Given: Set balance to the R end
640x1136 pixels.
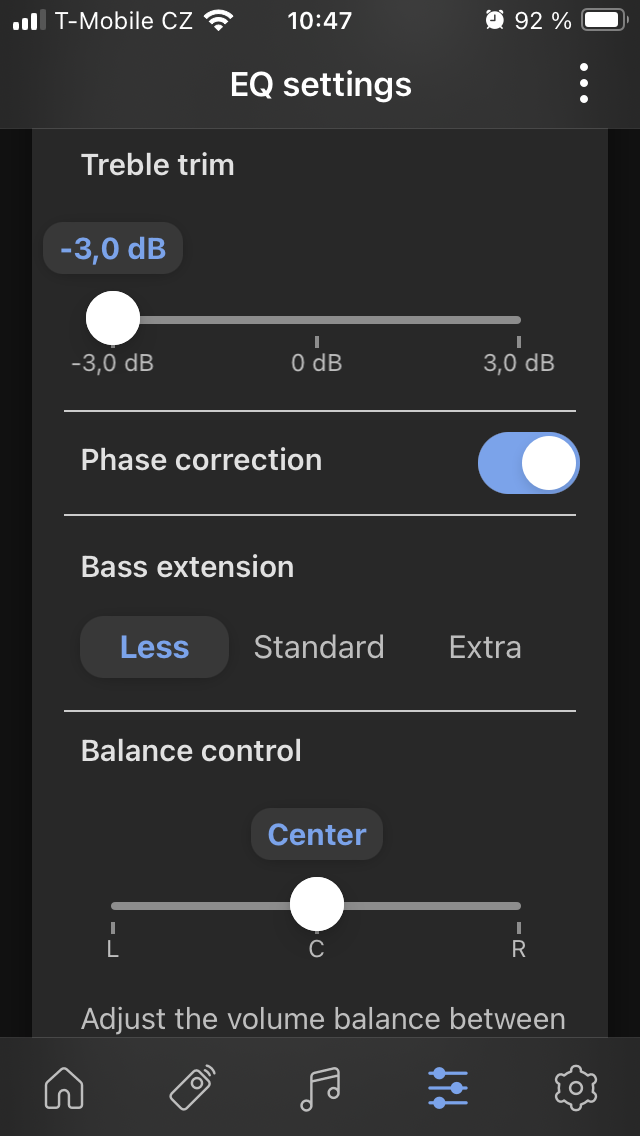Looking at the screenshot, I should pyautogui.click(x=518, y=906).
